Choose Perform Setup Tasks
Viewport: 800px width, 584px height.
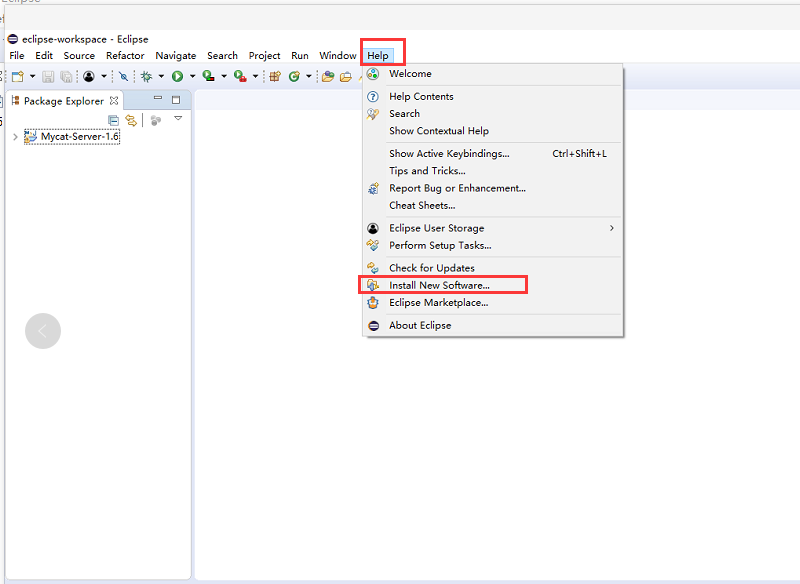(493, 245)
